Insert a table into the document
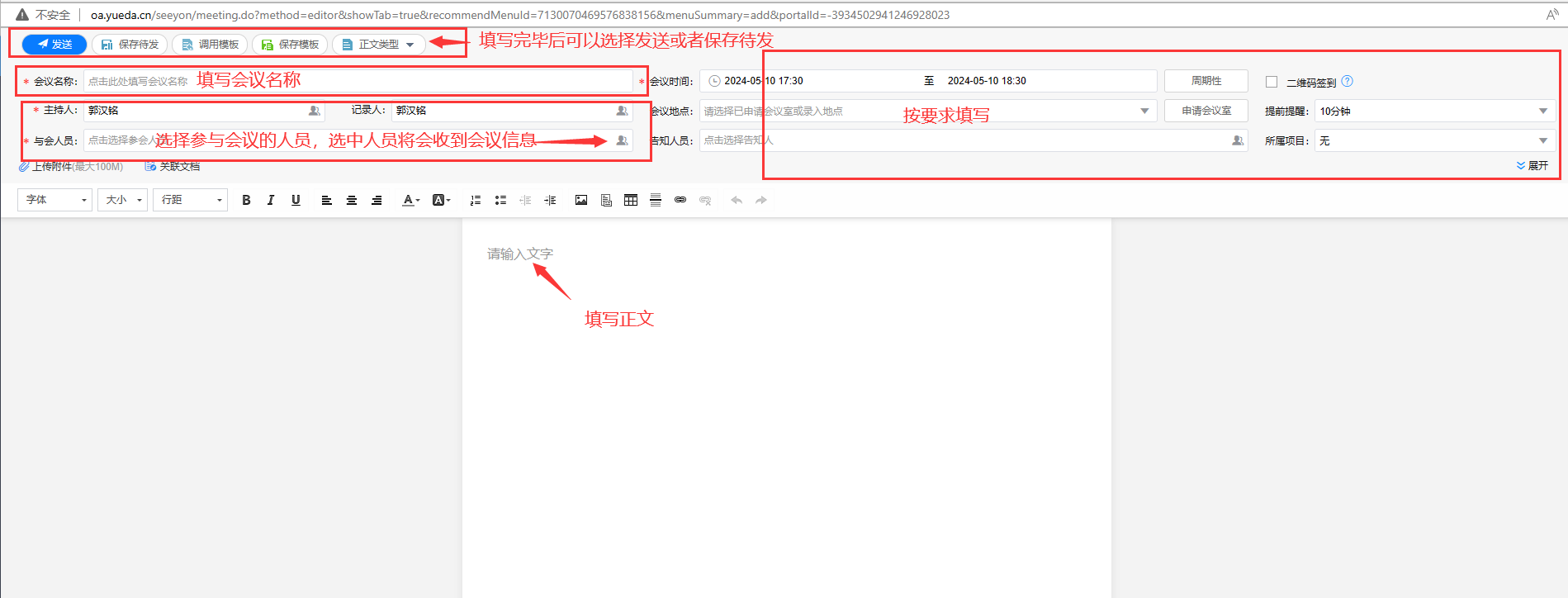The height and width of the screenshot is (598, 1568). tap(631, 200)
